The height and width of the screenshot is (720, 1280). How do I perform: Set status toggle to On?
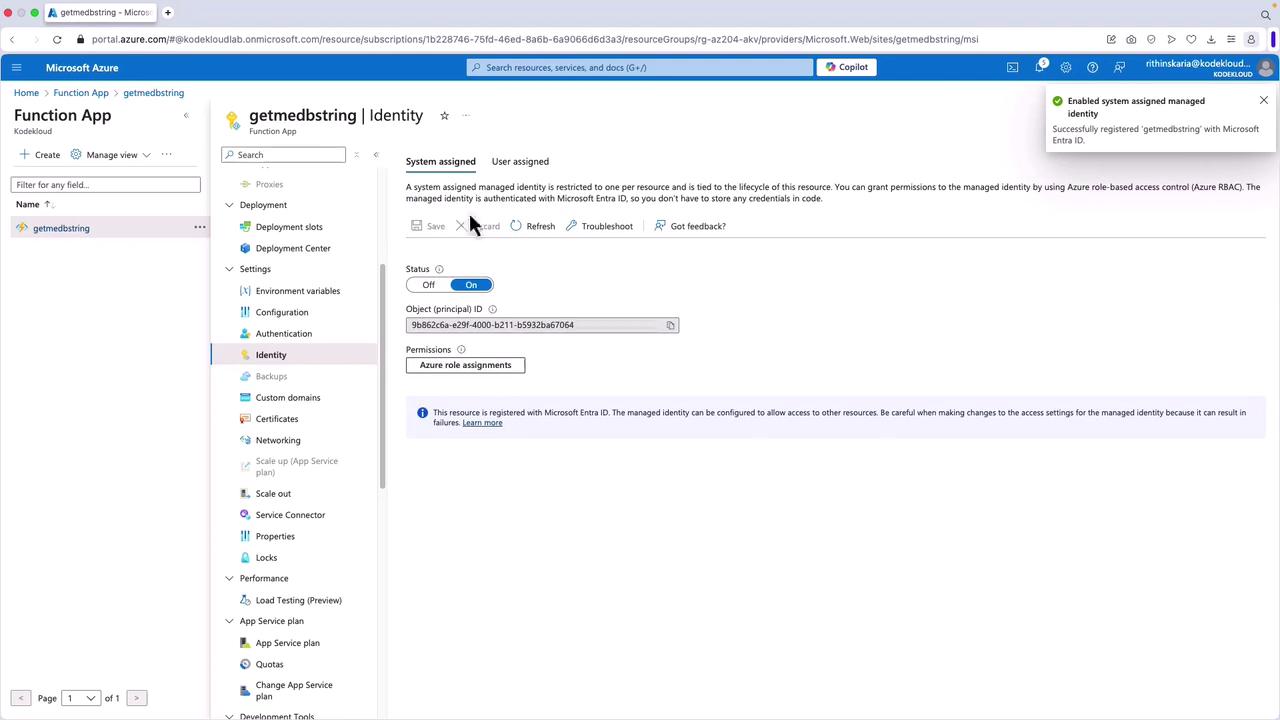(x=471, y=285)
